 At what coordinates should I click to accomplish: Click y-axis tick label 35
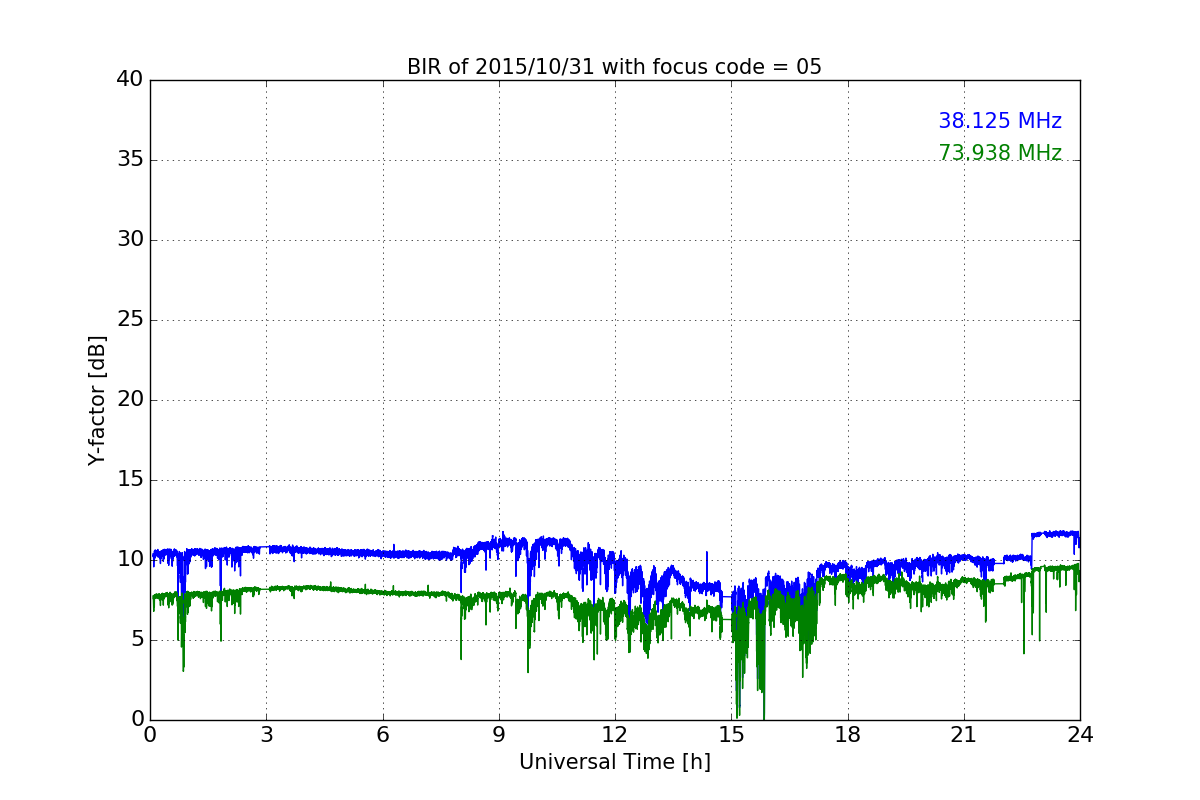(130, 160)
